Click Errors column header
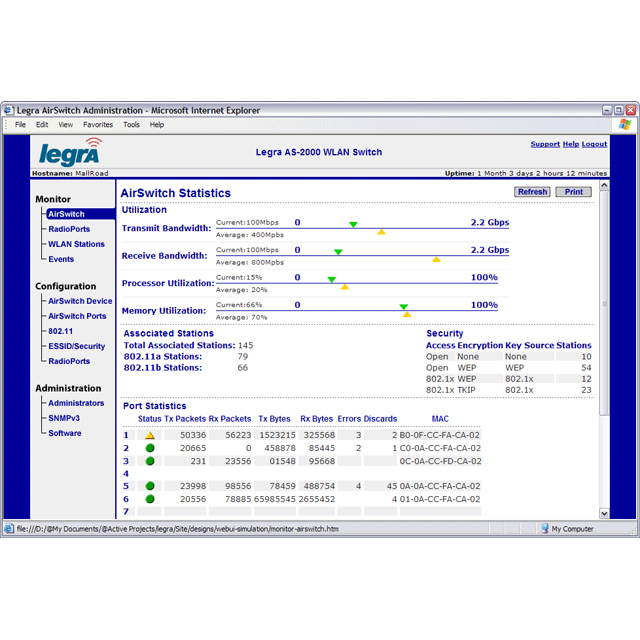 pyautogui.click(x=349, y=419)
